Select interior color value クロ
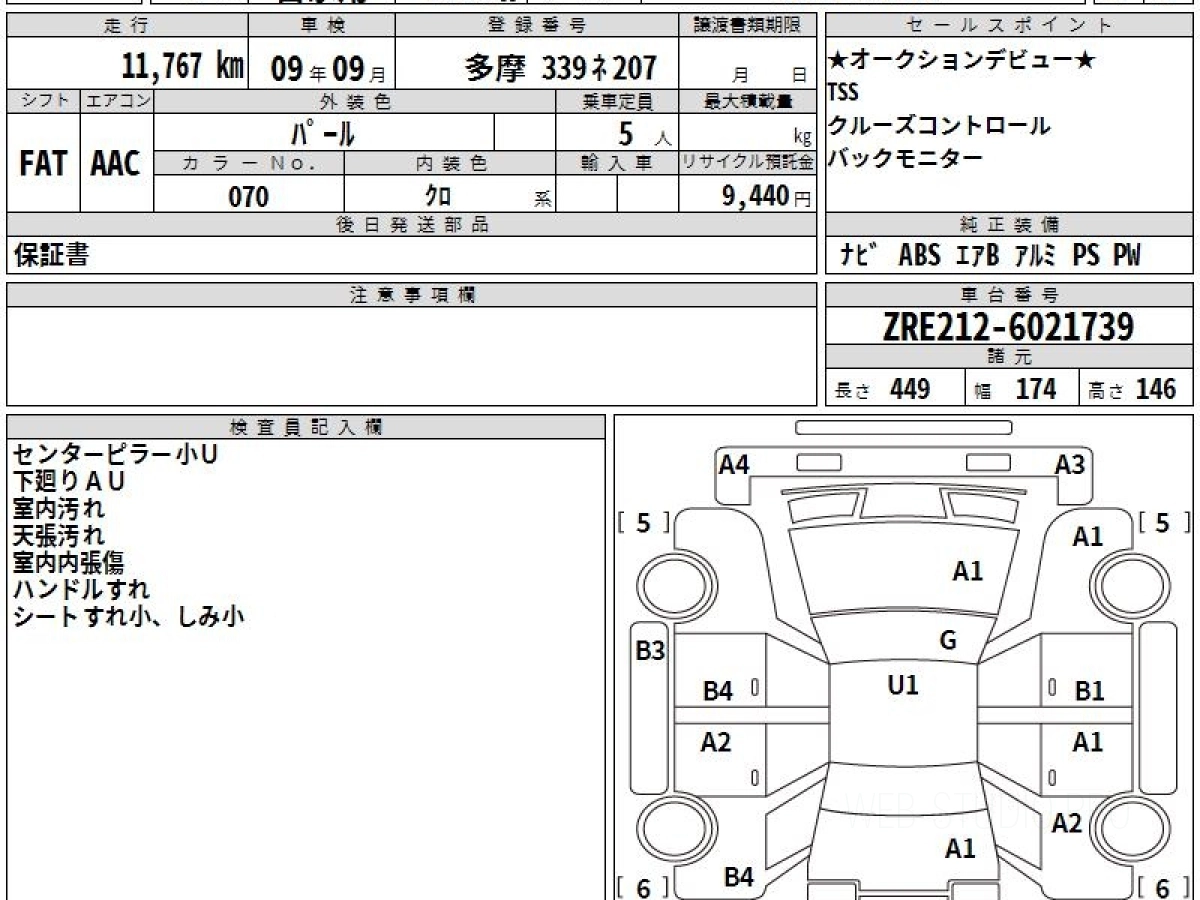1200x900 pixels. coord(437,197)
